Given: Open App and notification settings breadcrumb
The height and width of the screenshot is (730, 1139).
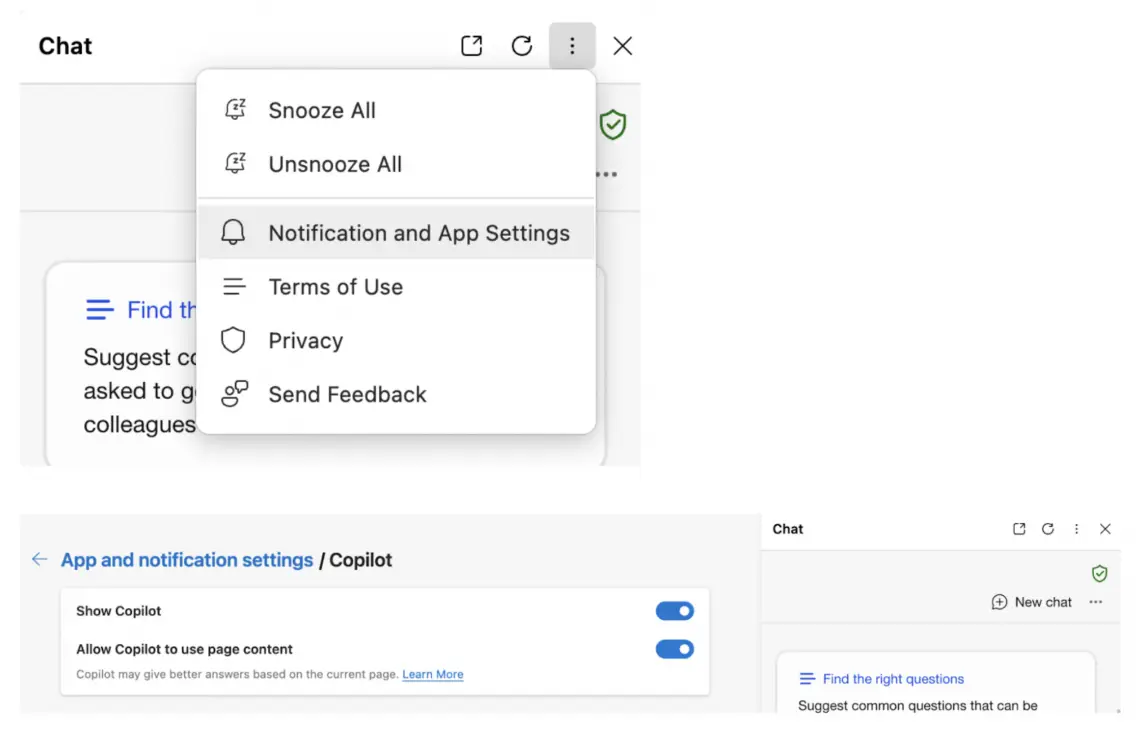Looking at the screenshot, I should (187, 560).
